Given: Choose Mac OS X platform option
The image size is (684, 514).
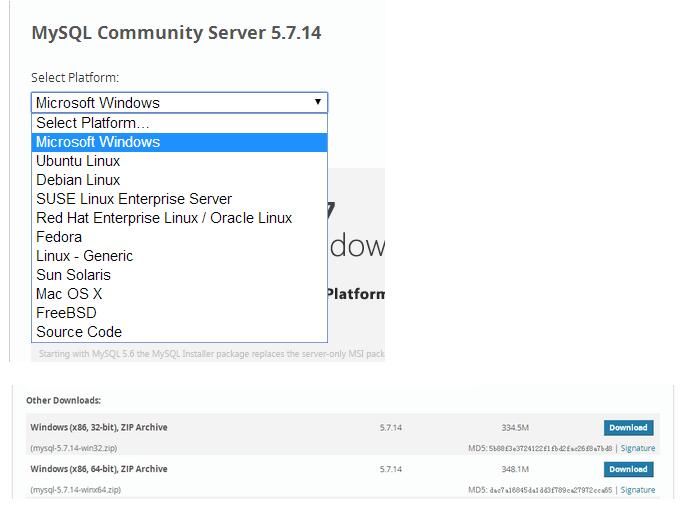Looking at the screenshot, I should tap(69, 294).
